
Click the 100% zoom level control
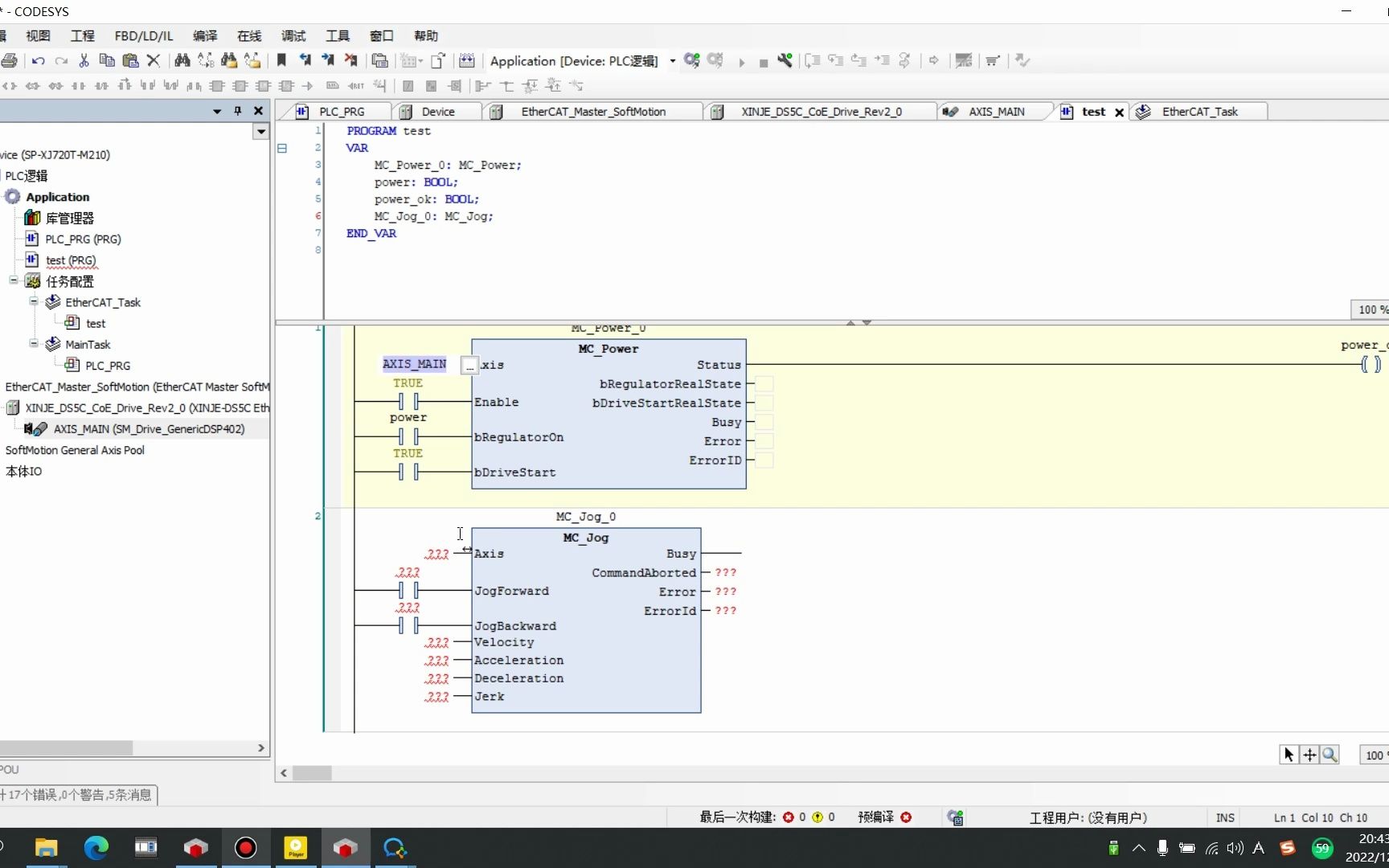coord(1371,309)
